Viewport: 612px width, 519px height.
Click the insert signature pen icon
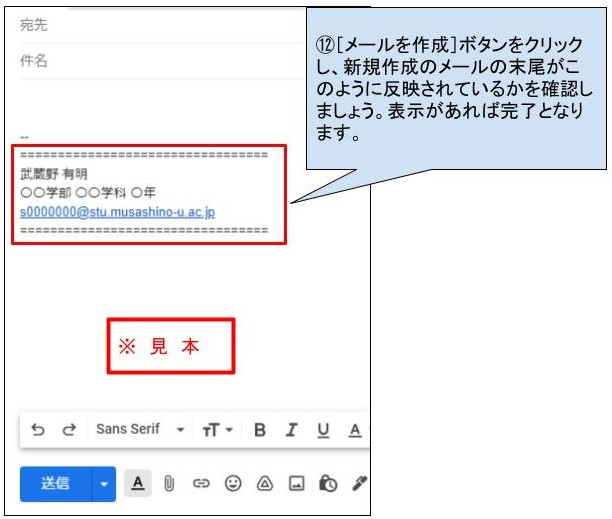coord(359,483)
